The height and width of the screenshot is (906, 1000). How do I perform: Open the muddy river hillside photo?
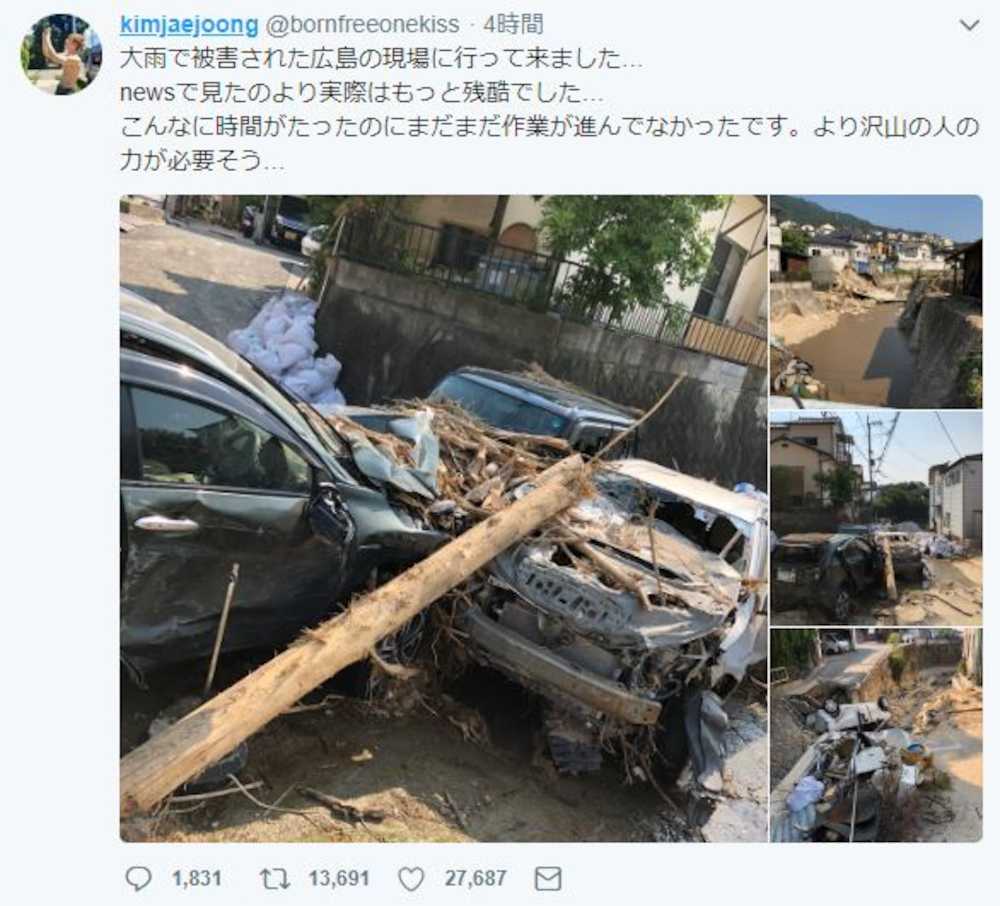(x=876, y=302)
